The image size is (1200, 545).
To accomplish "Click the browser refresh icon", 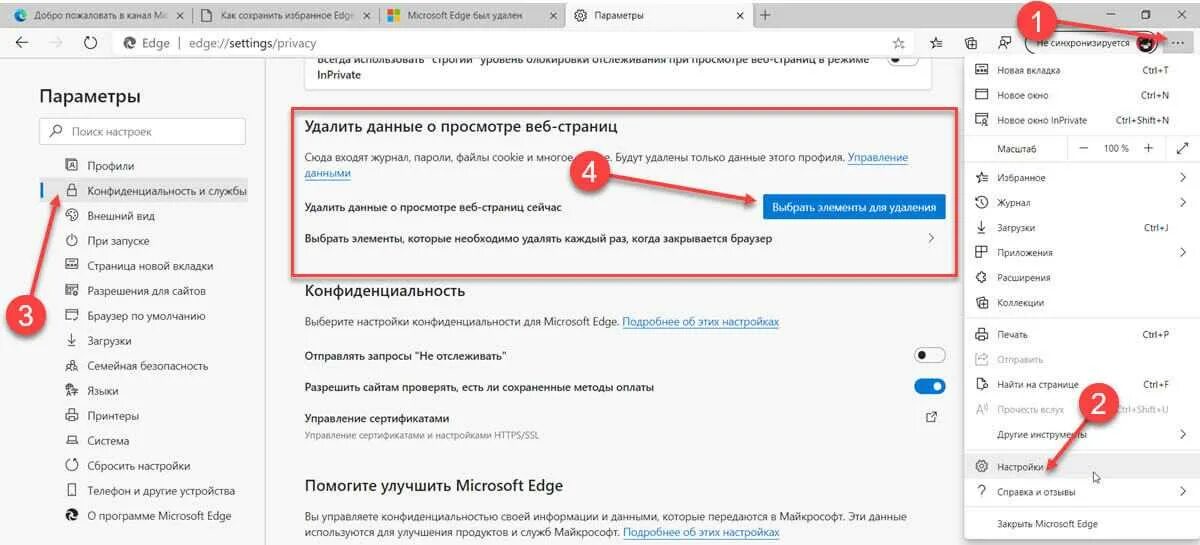I will point(90,43).
